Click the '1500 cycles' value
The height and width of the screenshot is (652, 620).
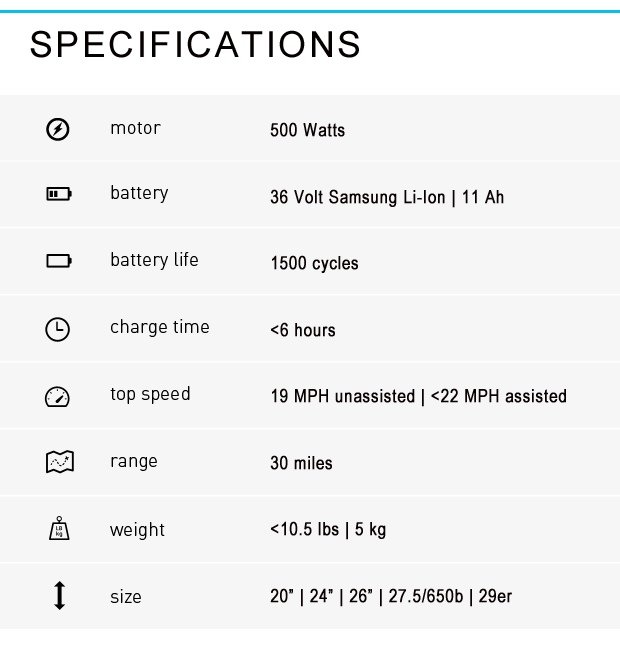pos(314,263)
